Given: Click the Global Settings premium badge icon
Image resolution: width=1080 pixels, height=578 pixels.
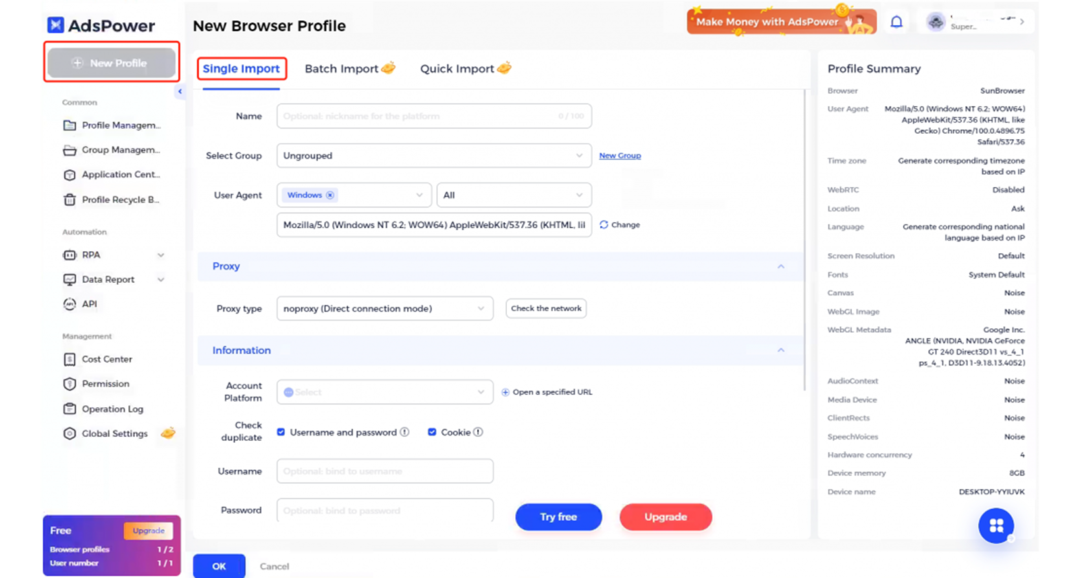Looking at the screenshot, I should [168, 433].
